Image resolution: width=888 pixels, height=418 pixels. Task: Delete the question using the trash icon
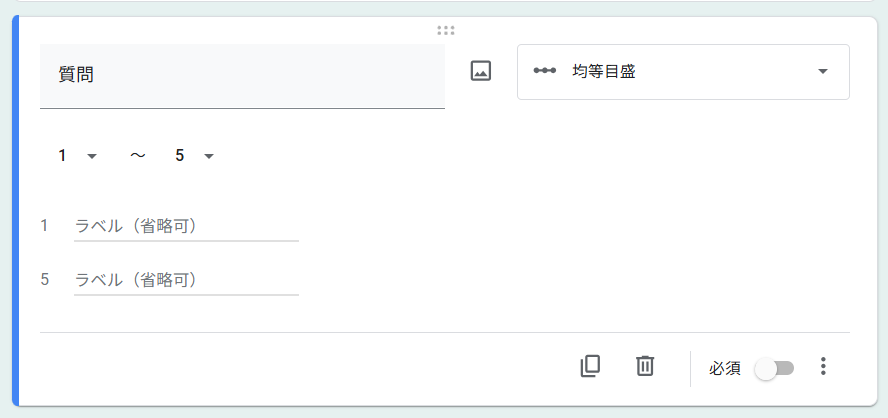point(644,366)
